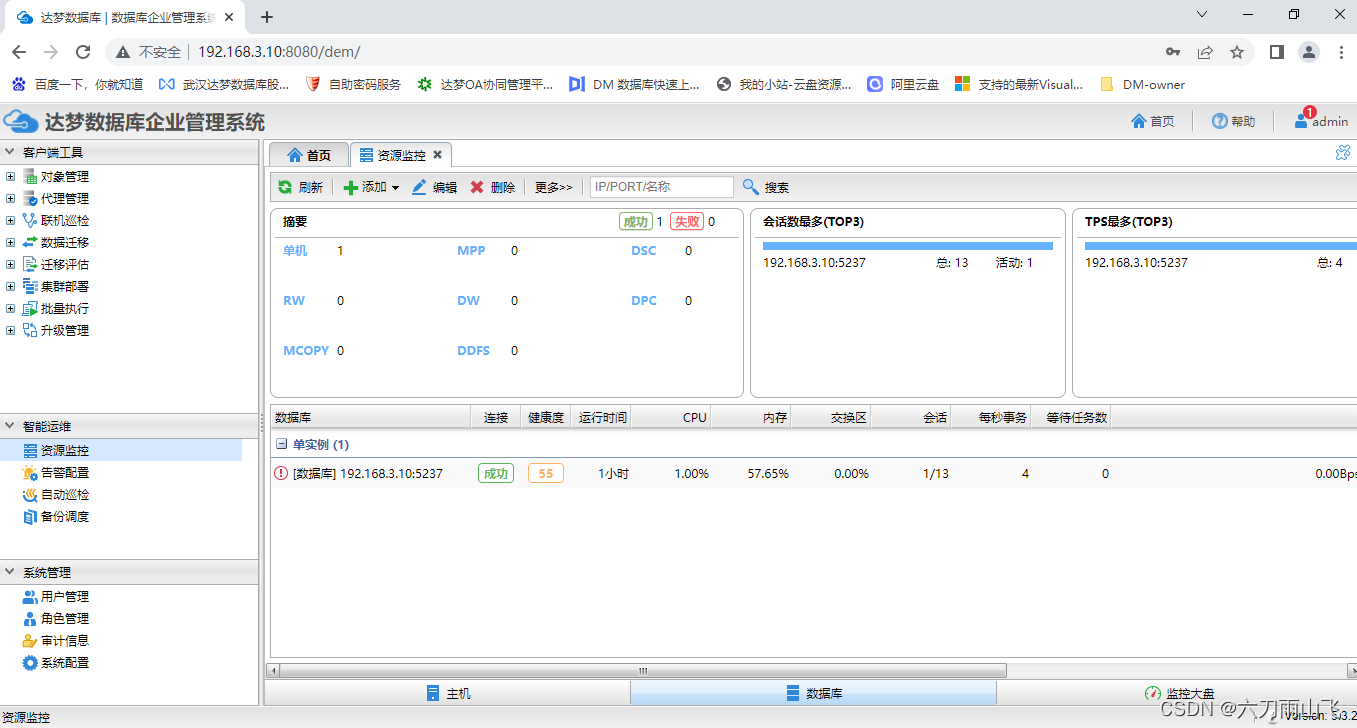Click the 联机巡检 stethoscope icon
This screenshot has height=728, width=1357.
click(x=30, y=220)
